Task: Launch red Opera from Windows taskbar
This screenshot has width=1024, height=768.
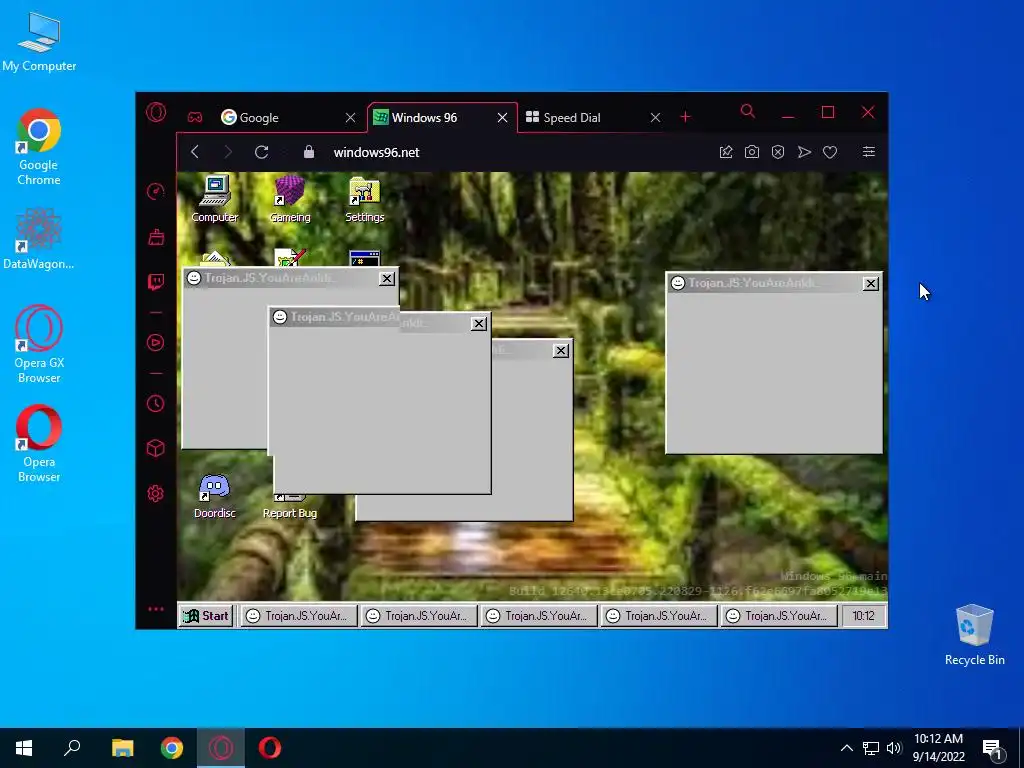Action: tap(270, 748)
